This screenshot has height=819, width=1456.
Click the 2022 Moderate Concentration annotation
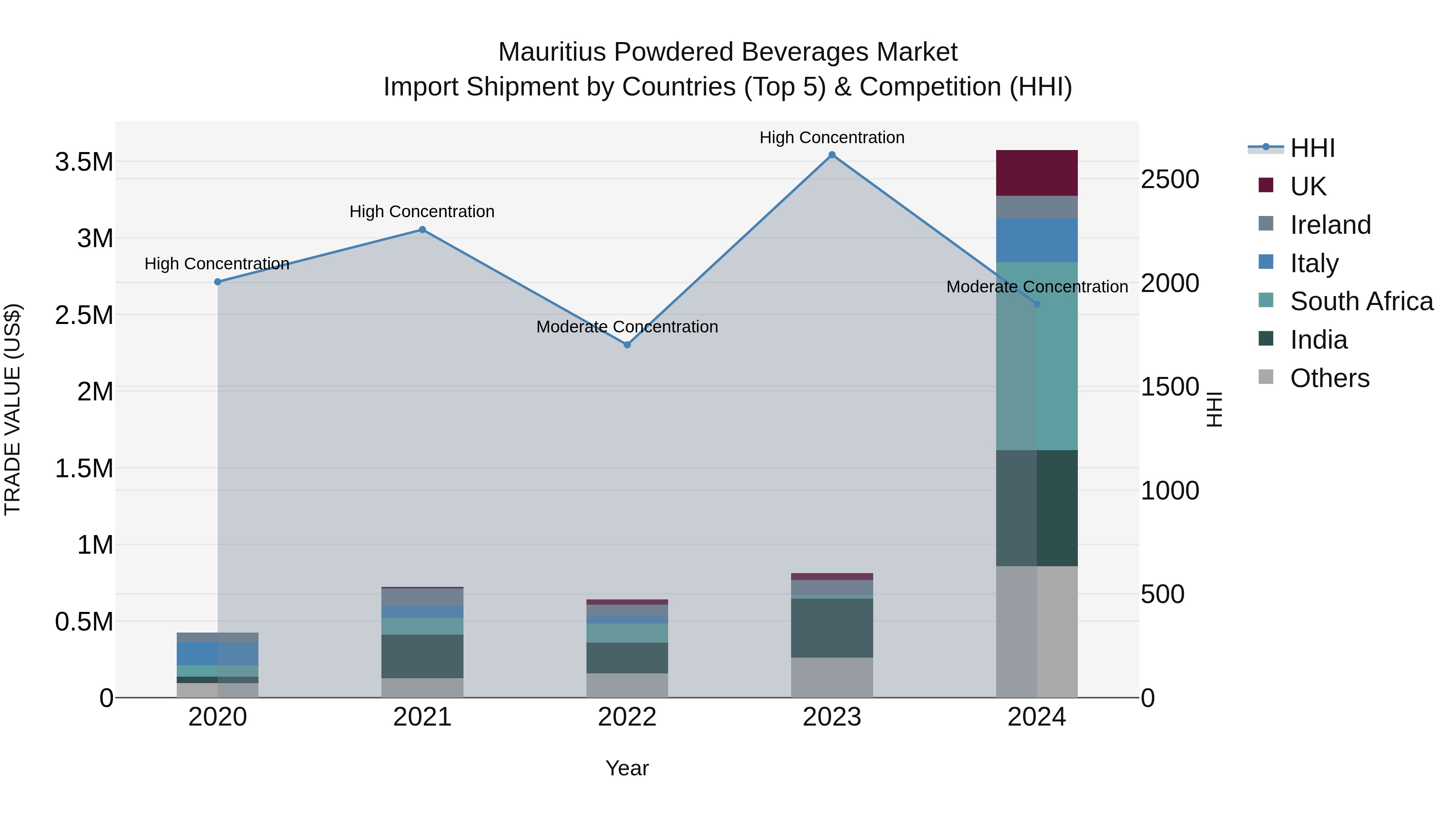(627, 327)
